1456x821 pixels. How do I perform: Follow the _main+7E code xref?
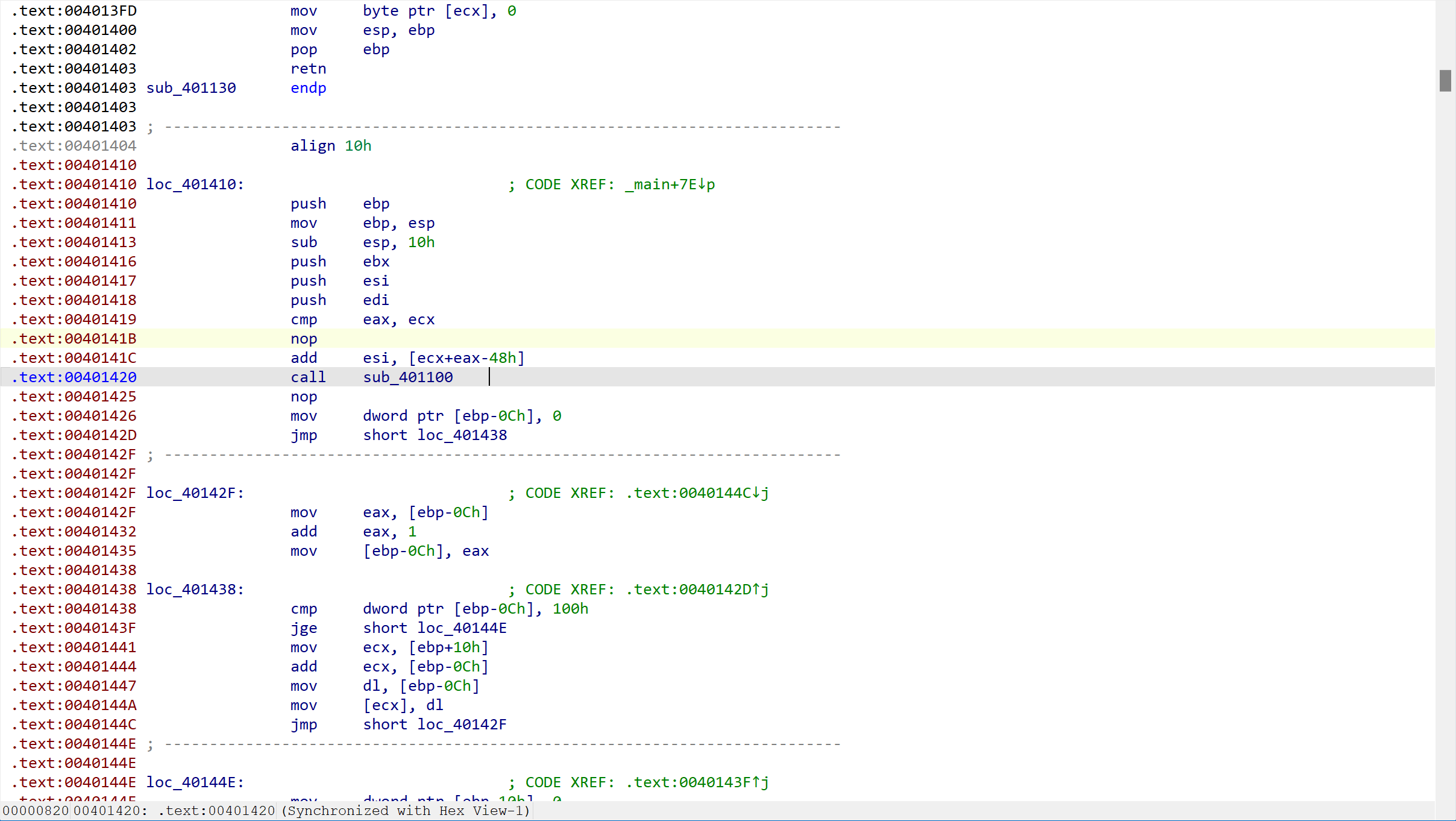670,184
